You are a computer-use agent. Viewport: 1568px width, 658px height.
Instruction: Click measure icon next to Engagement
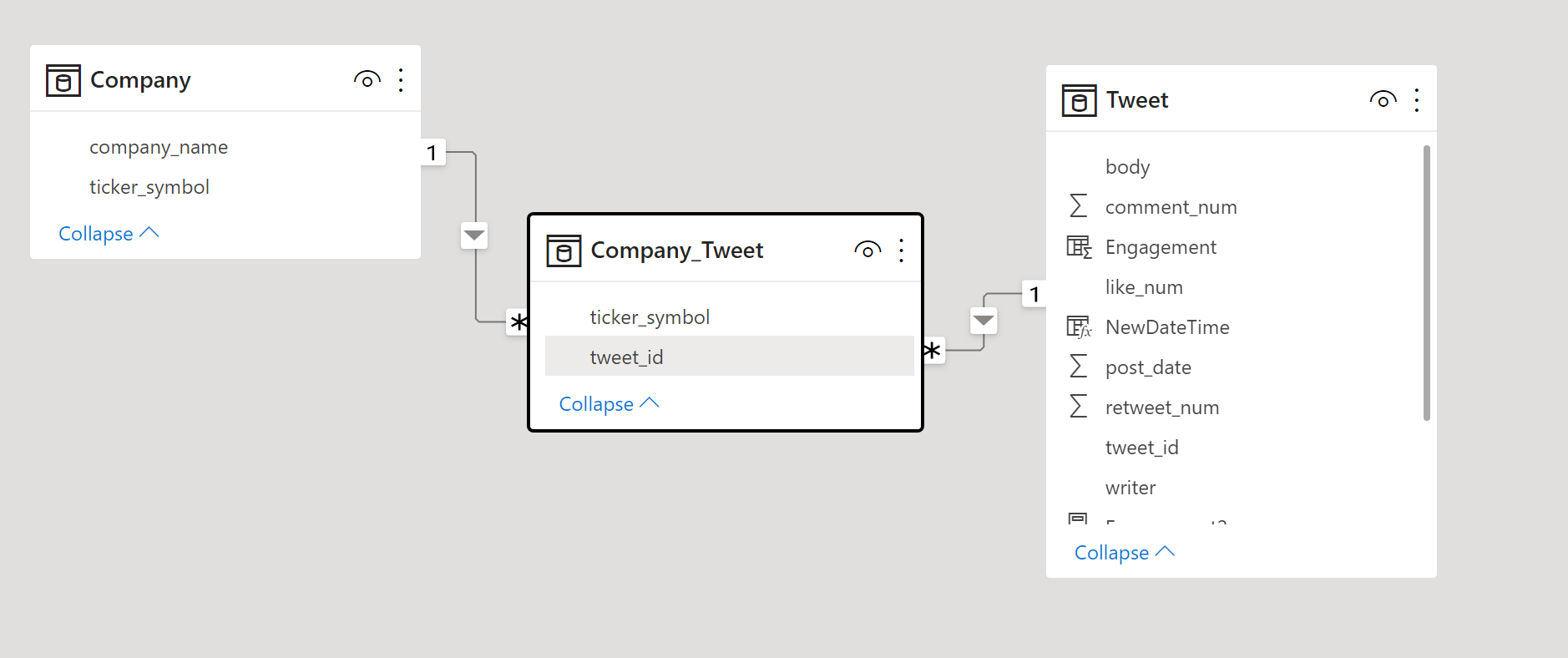[1079, 246]
